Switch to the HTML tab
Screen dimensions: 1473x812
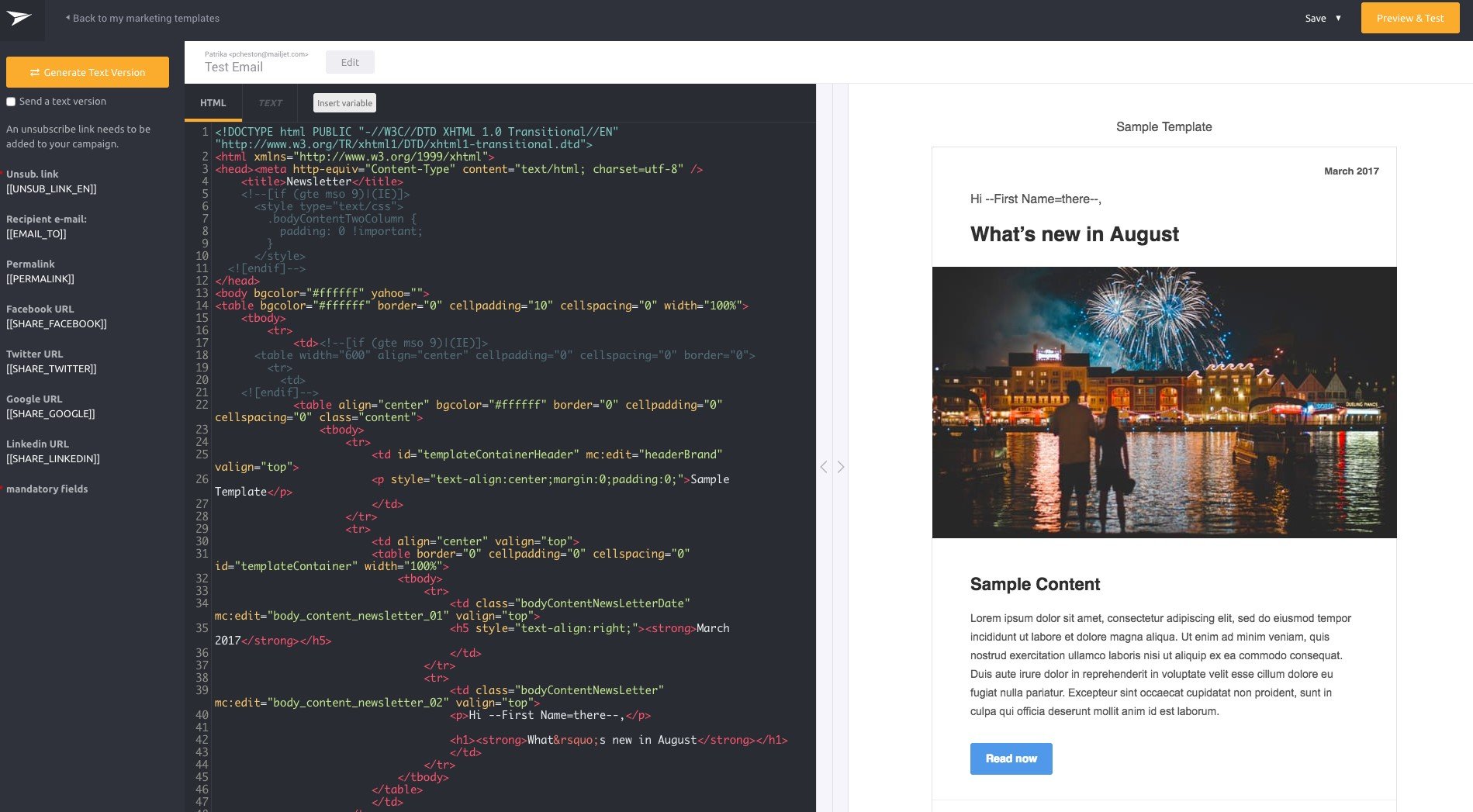pyautogui.click(x=213, y=103)
